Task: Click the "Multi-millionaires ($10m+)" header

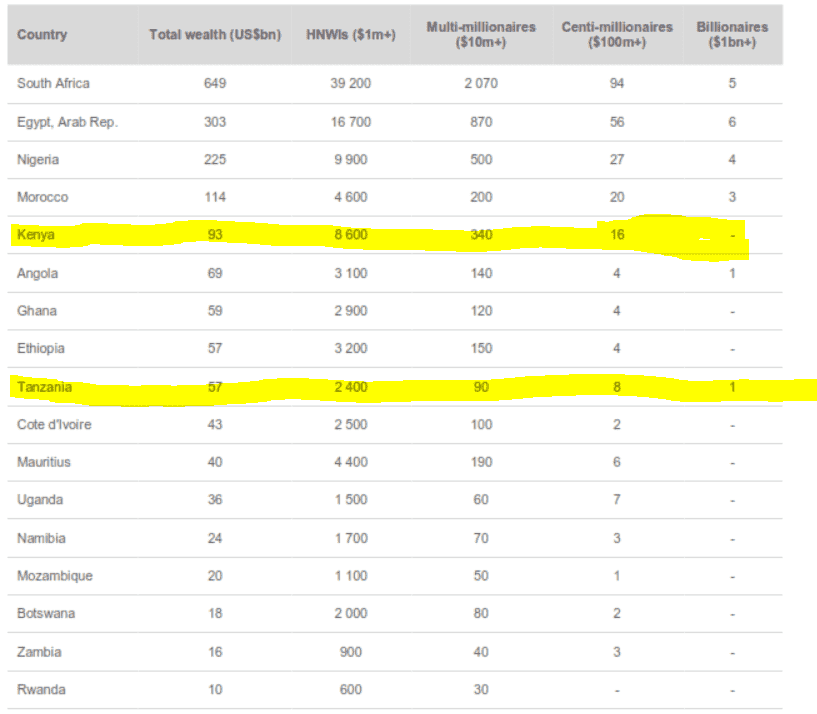Action: [x=481, y=35]
